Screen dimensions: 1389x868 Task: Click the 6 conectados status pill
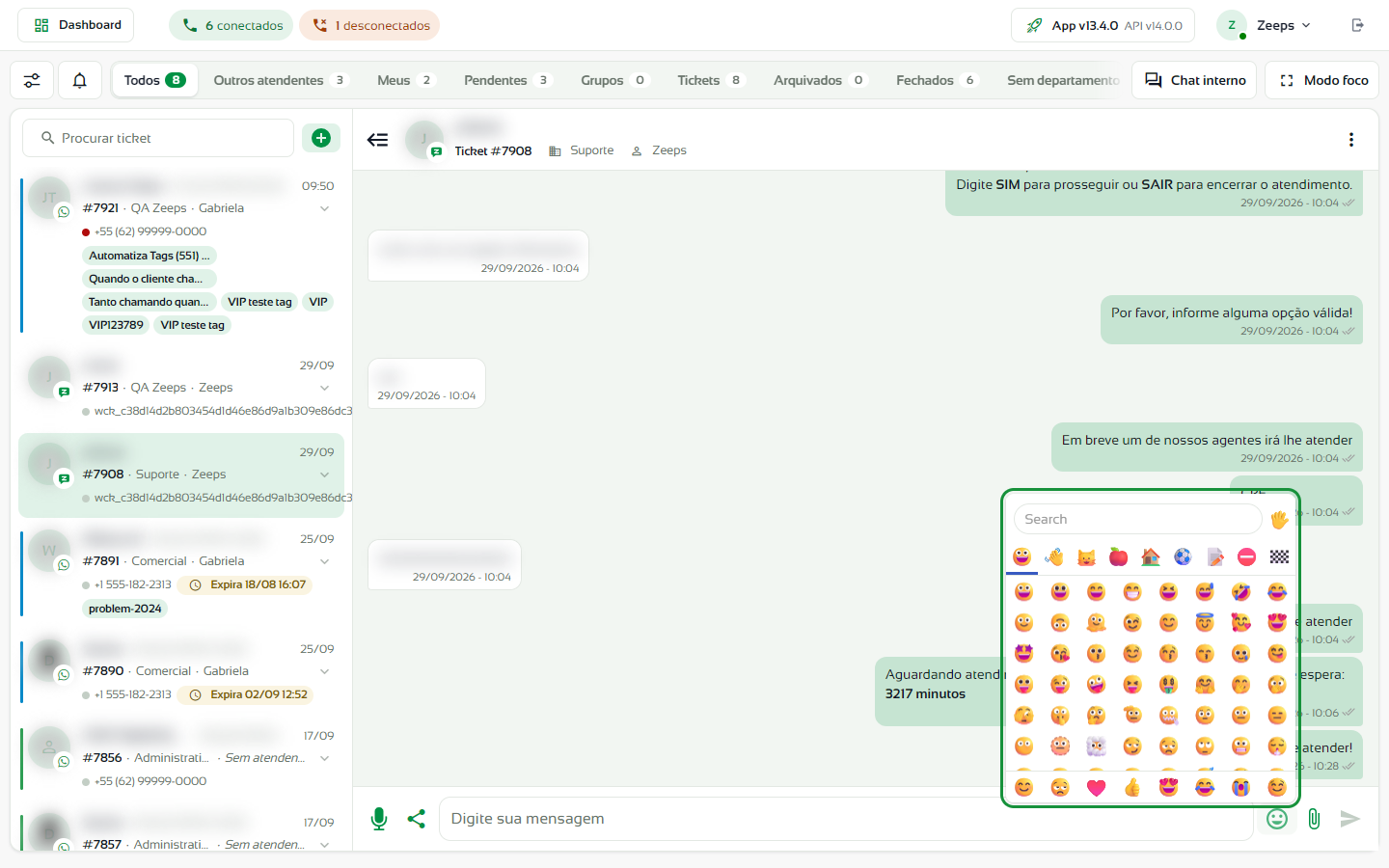(230, 25)
